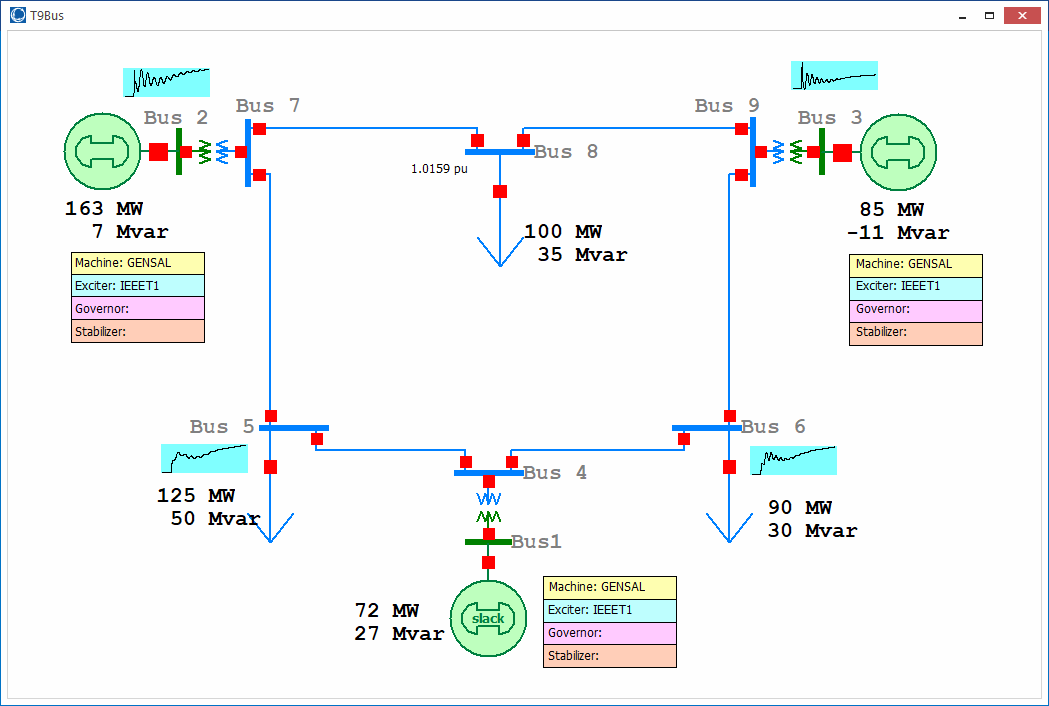This screenshot has height=706, width=1049.
Task: Click the Bus 3 Stabilizer field
Action: (x=915, y=333)
